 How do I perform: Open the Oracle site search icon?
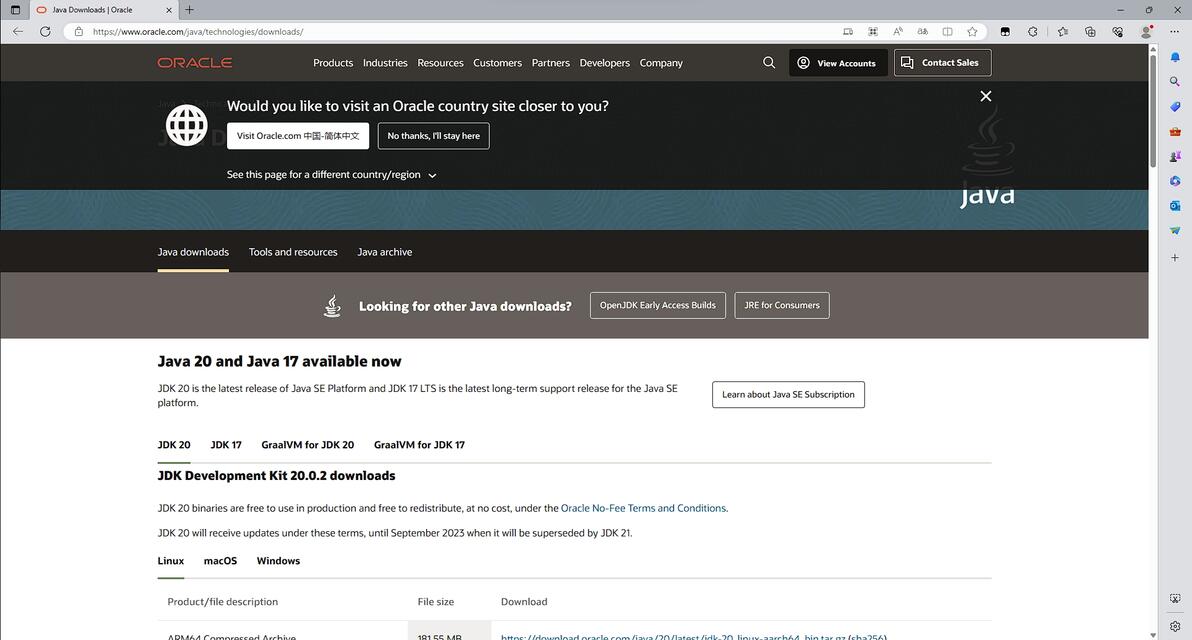769,62
